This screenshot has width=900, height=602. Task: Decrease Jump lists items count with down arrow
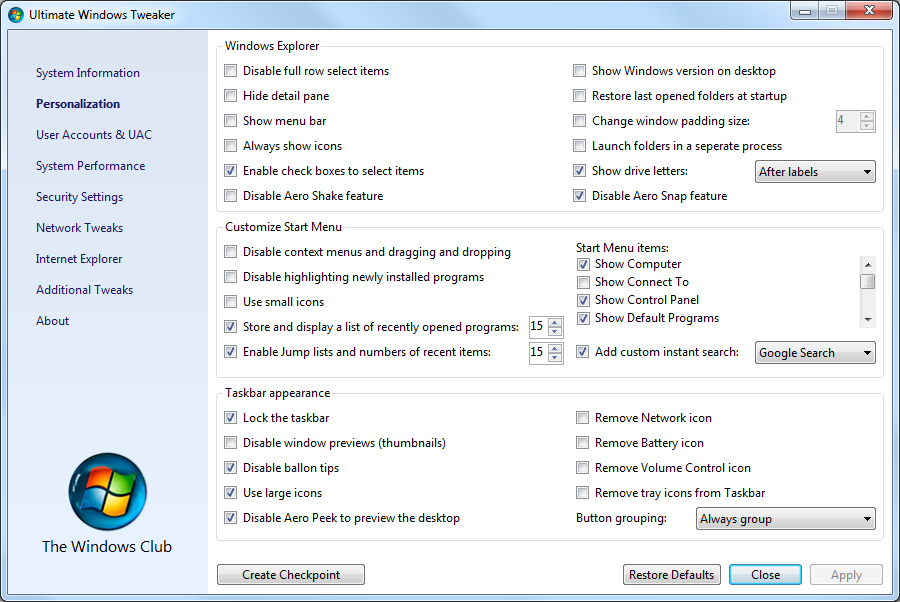pyautogui.click(x=555, y=357)
